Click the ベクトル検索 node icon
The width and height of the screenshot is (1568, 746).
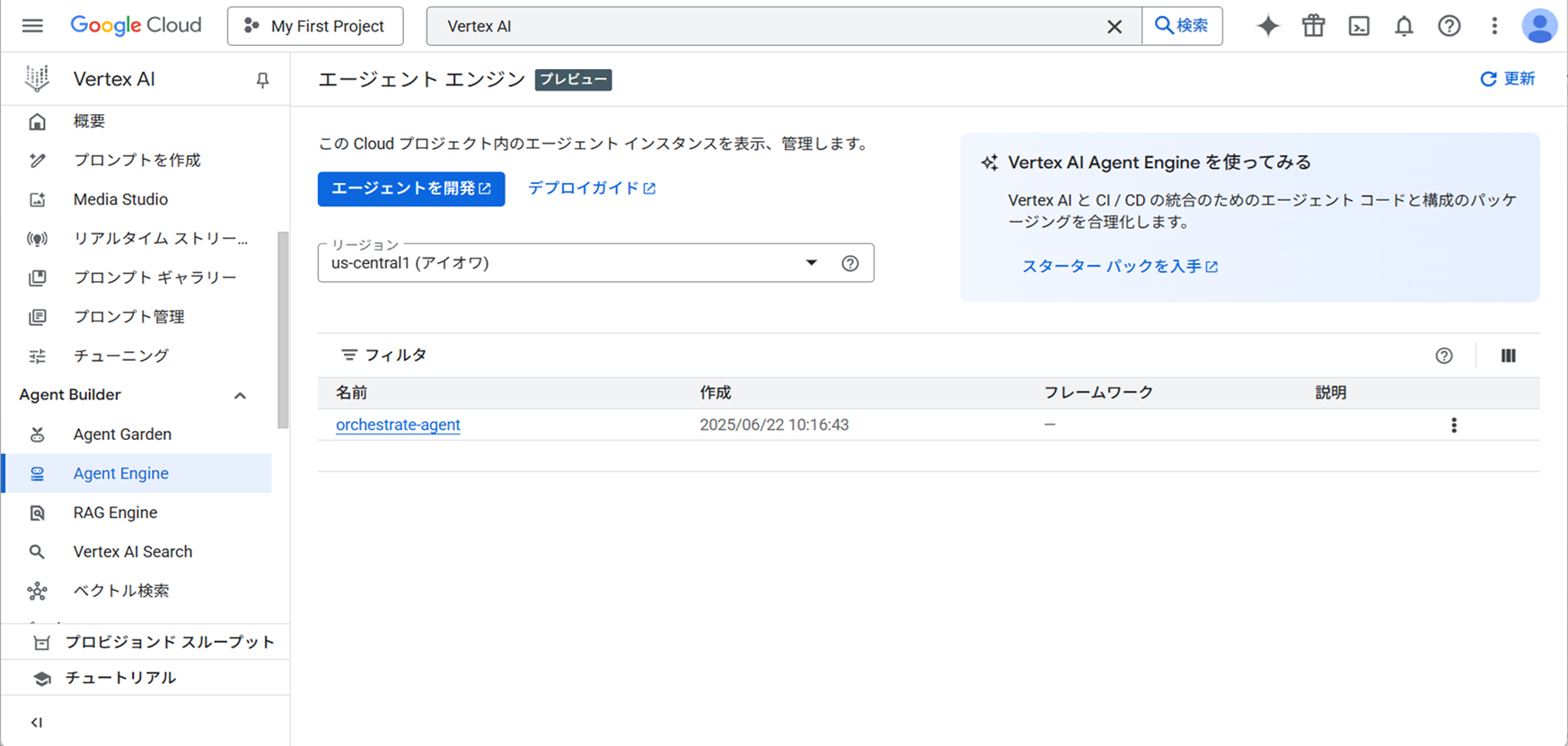tap(37, 592)
